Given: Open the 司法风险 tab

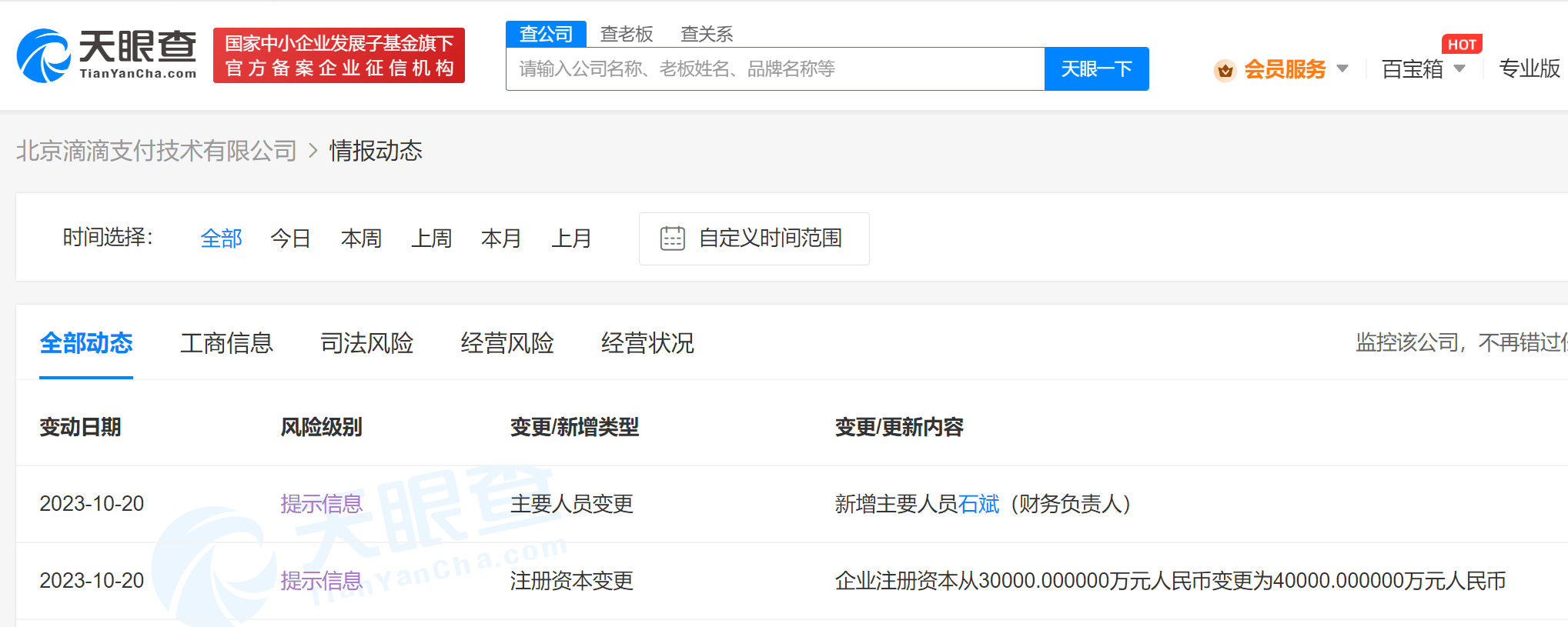Looking at the screenshot, I should [x=366, y=343].
